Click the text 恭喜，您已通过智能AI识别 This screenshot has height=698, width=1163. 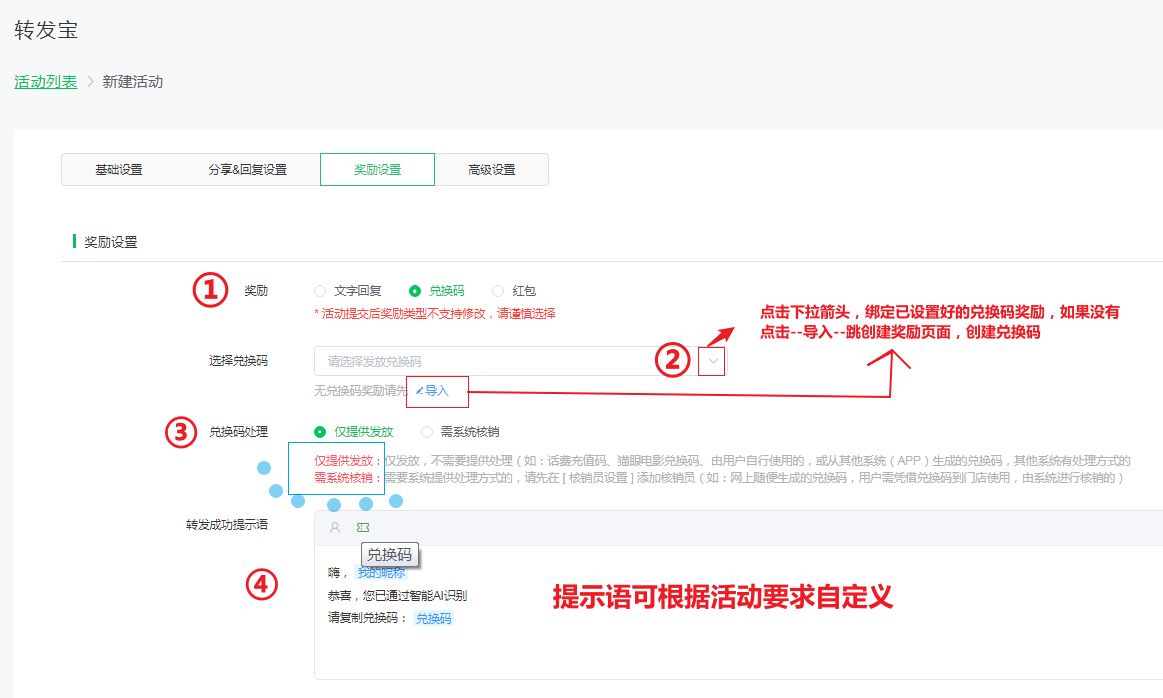398,596
